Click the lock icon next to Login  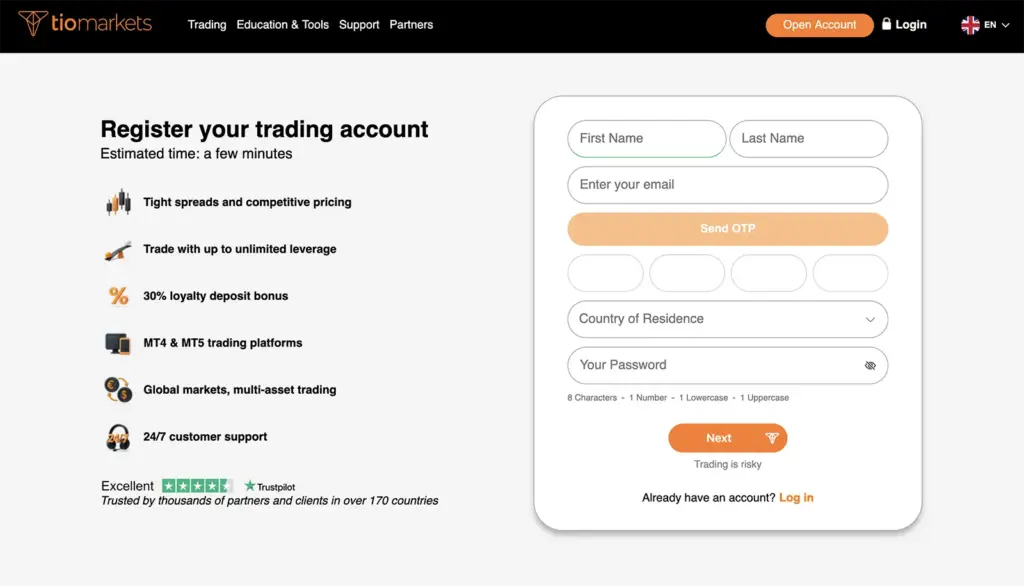click(885, 24)
